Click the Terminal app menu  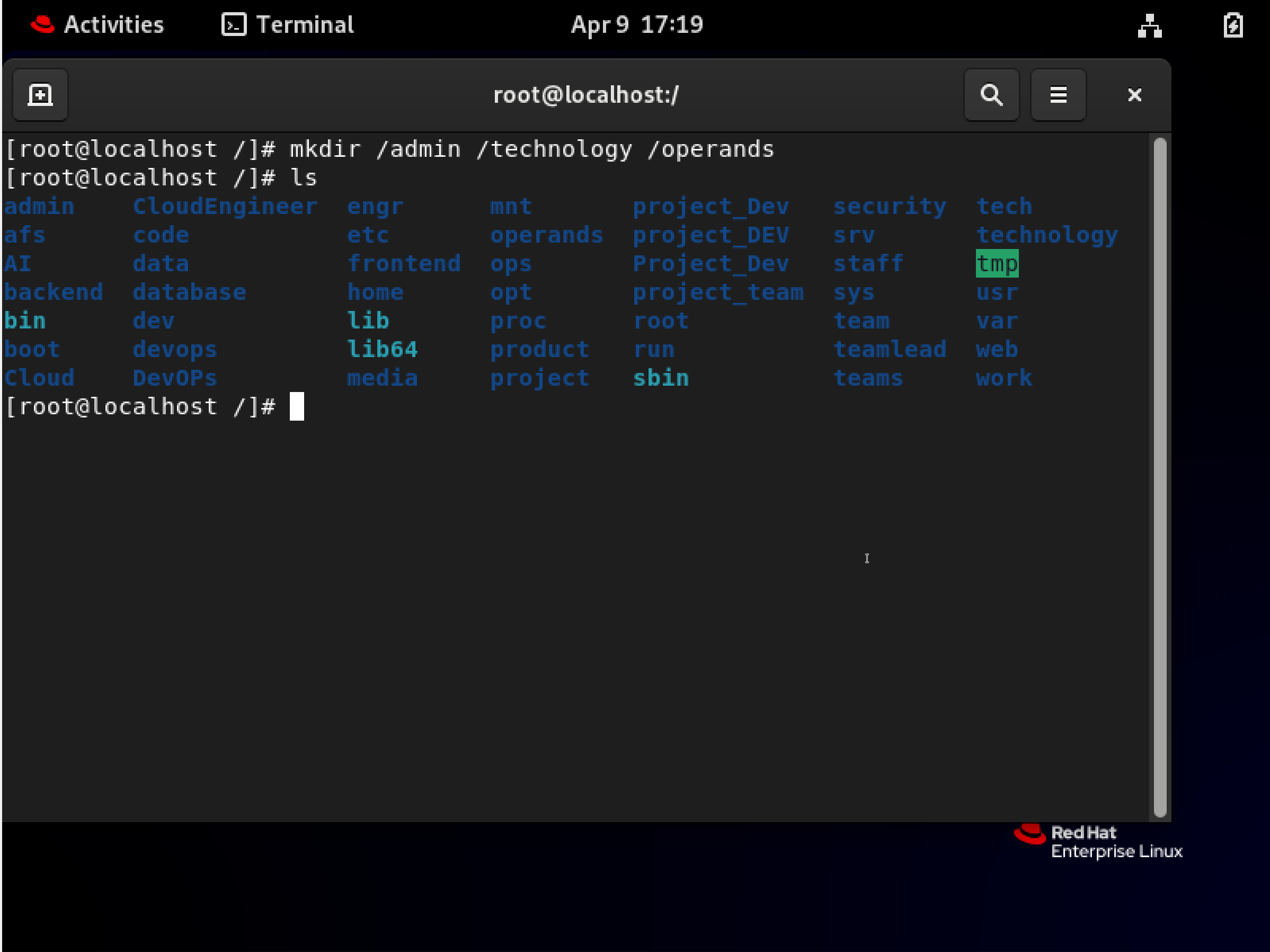[288, 25]
